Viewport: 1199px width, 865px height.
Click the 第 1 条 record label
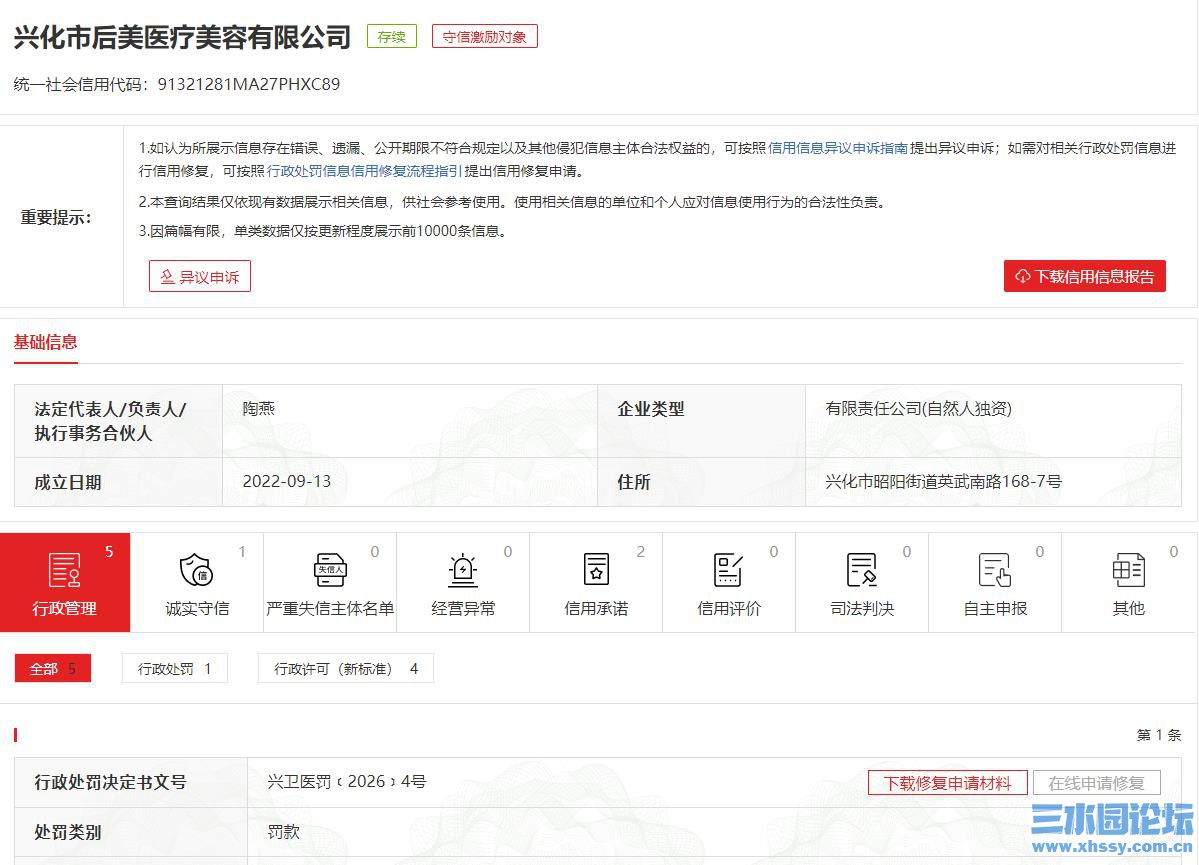tap(1159, 735)
